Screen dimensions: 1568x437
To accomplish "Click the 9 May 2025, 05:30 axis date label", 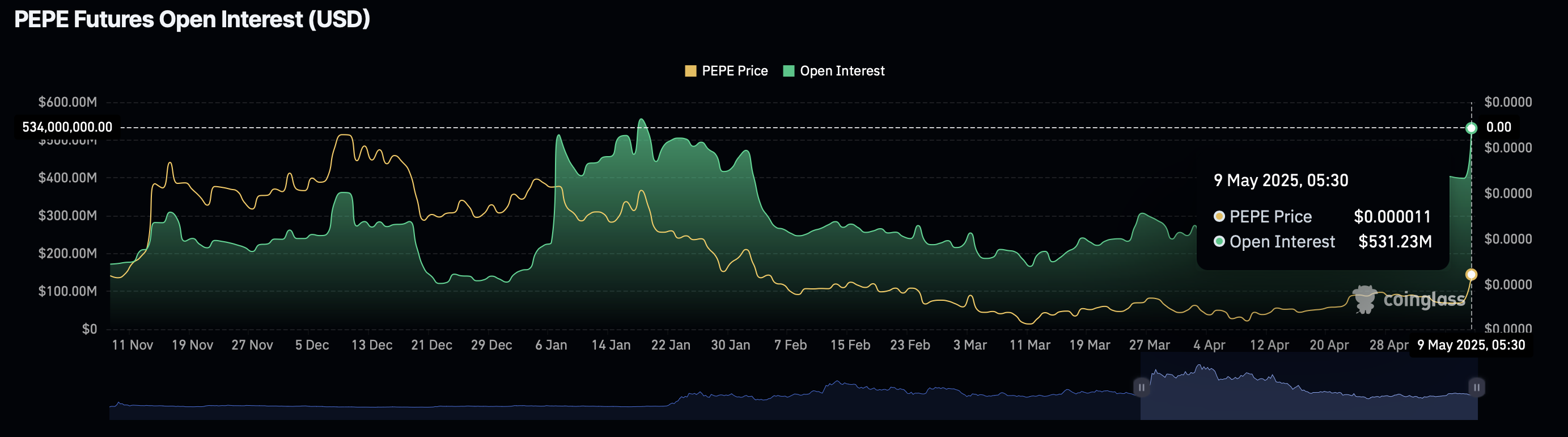I will 1470,345.
